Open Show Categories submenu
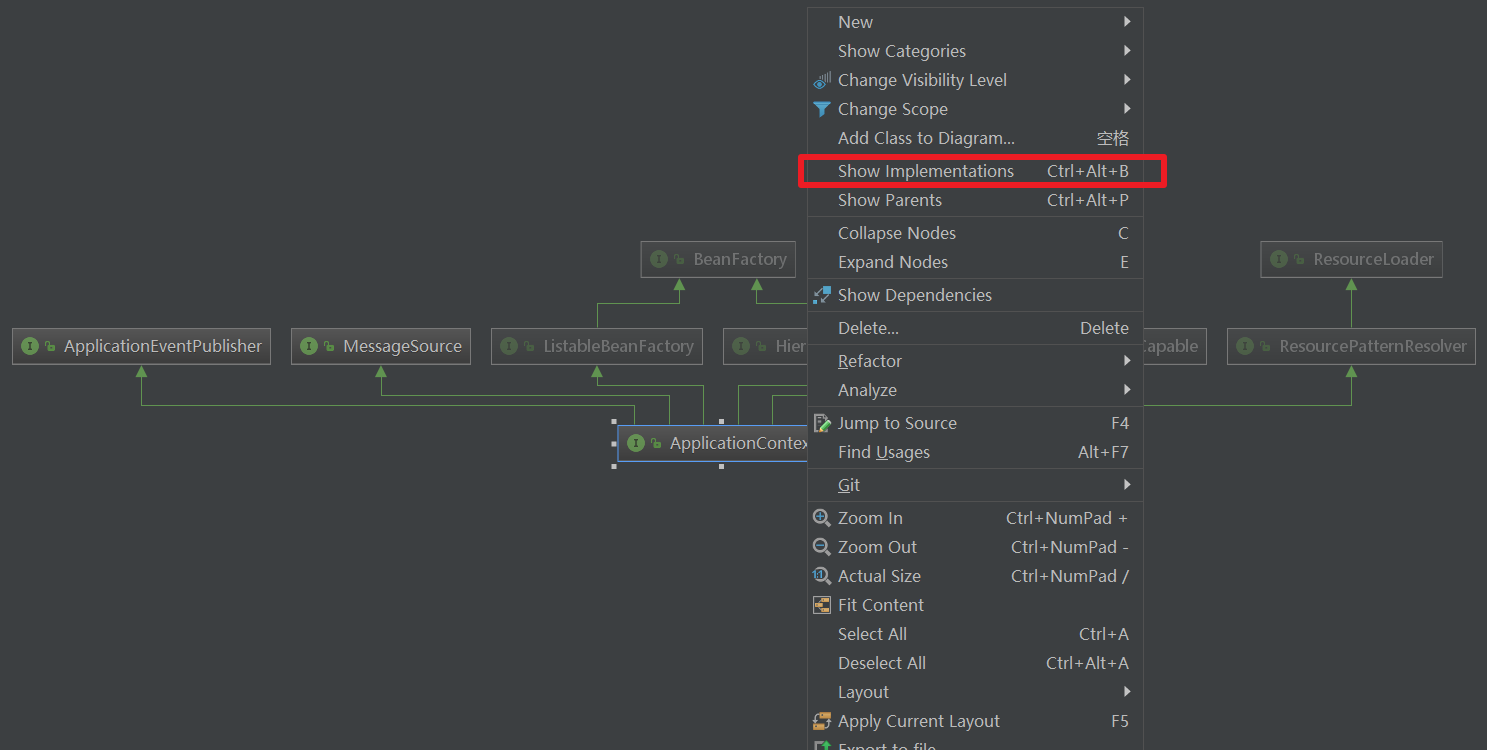Screen dimensions: 1487x750 tap(975, 51)
